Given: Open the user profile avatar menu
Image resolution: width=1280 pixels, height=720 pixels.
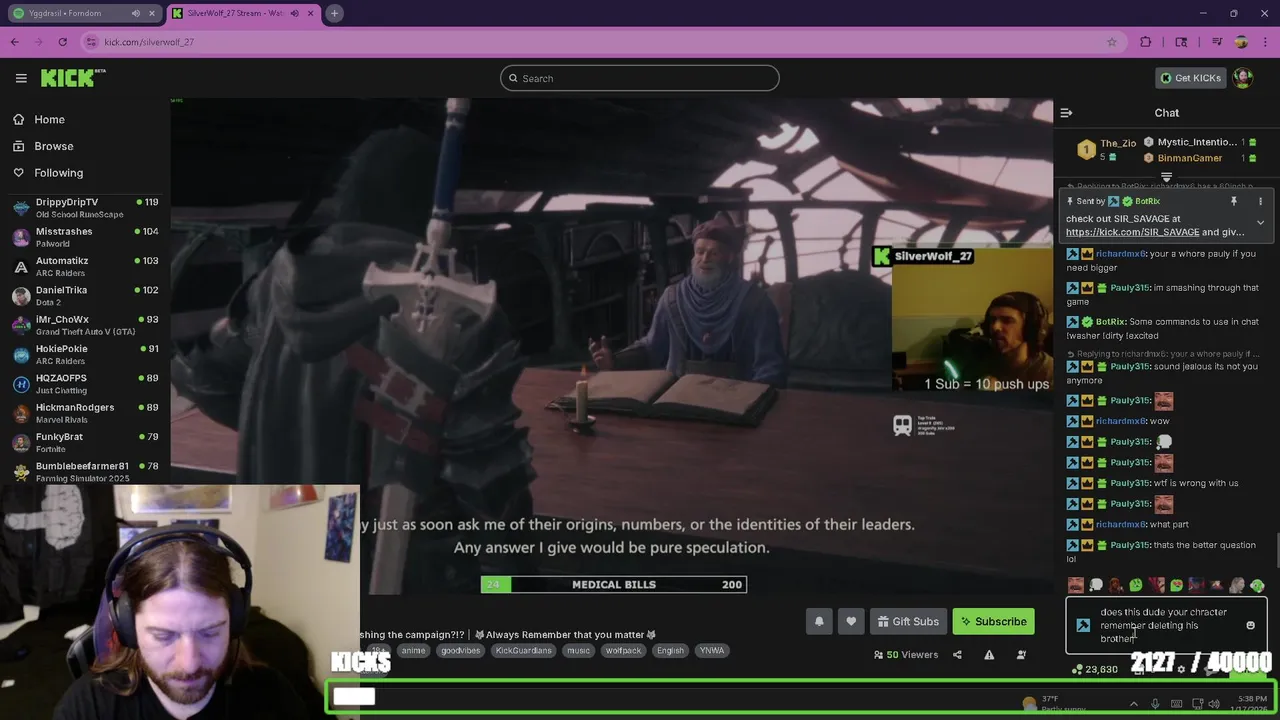Looking at the screenshot, I should pyautogui.click(x=1243, y=78).
